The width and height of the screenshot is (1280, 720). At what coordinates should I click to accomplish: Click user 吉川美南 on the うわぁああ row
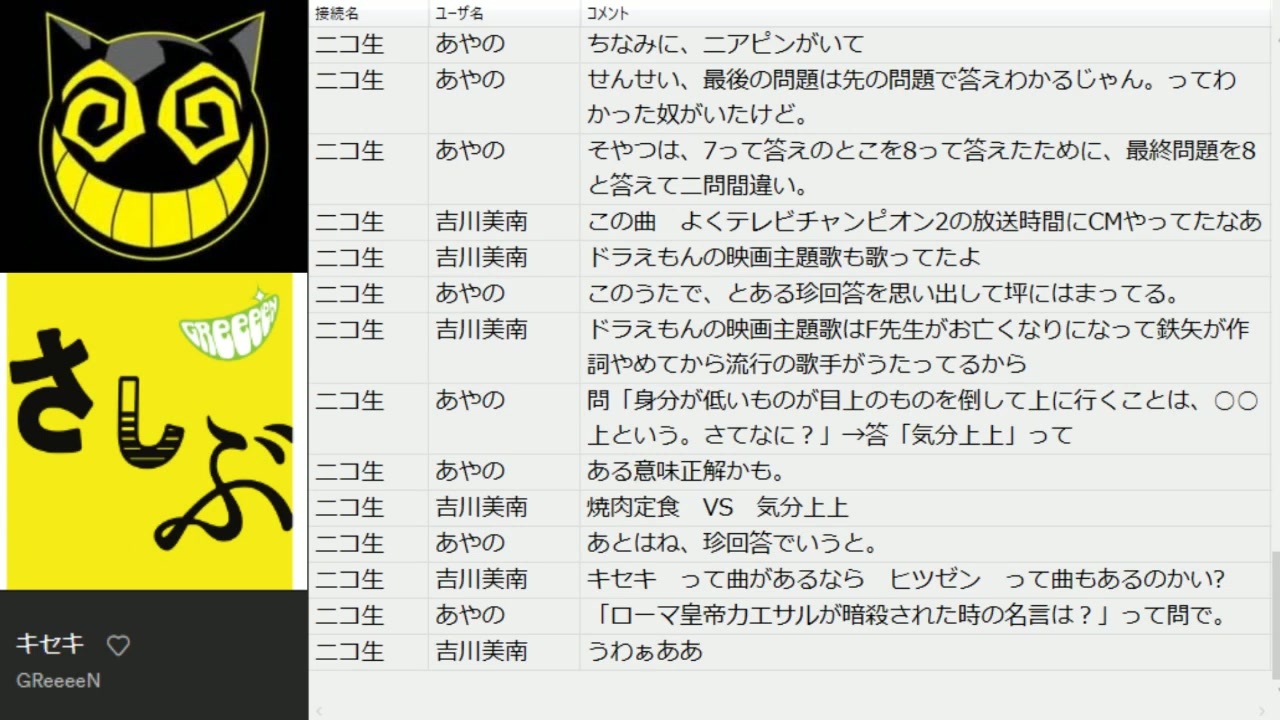[x=481, y=651]
